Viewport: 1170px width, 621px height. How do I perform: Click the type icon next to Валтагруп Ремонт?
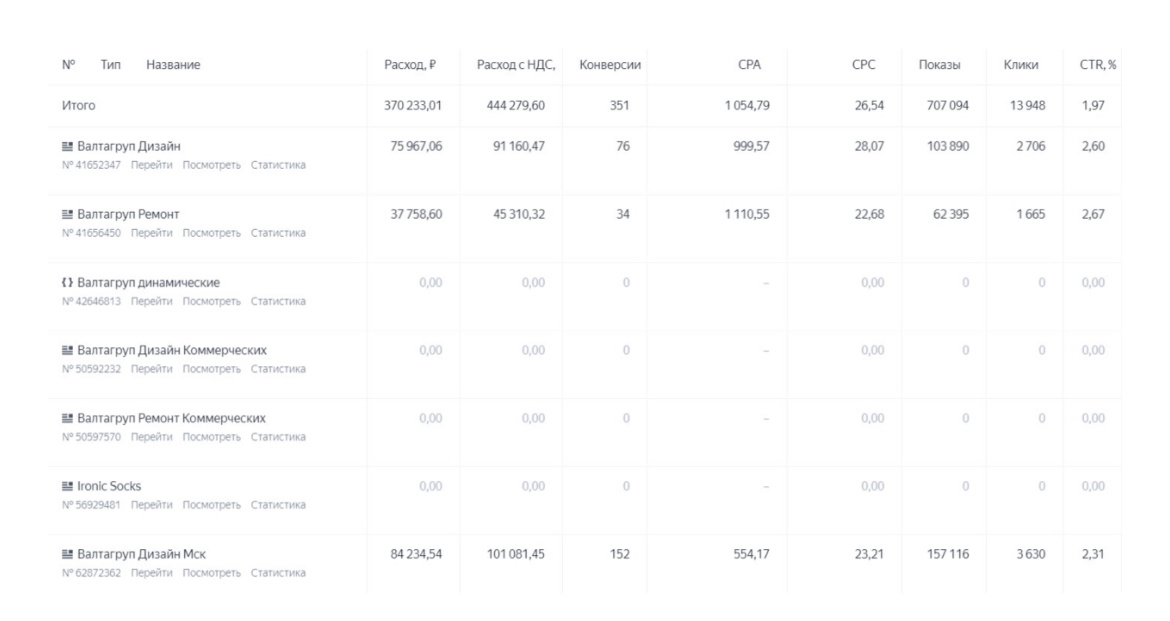tap(67, 214)
